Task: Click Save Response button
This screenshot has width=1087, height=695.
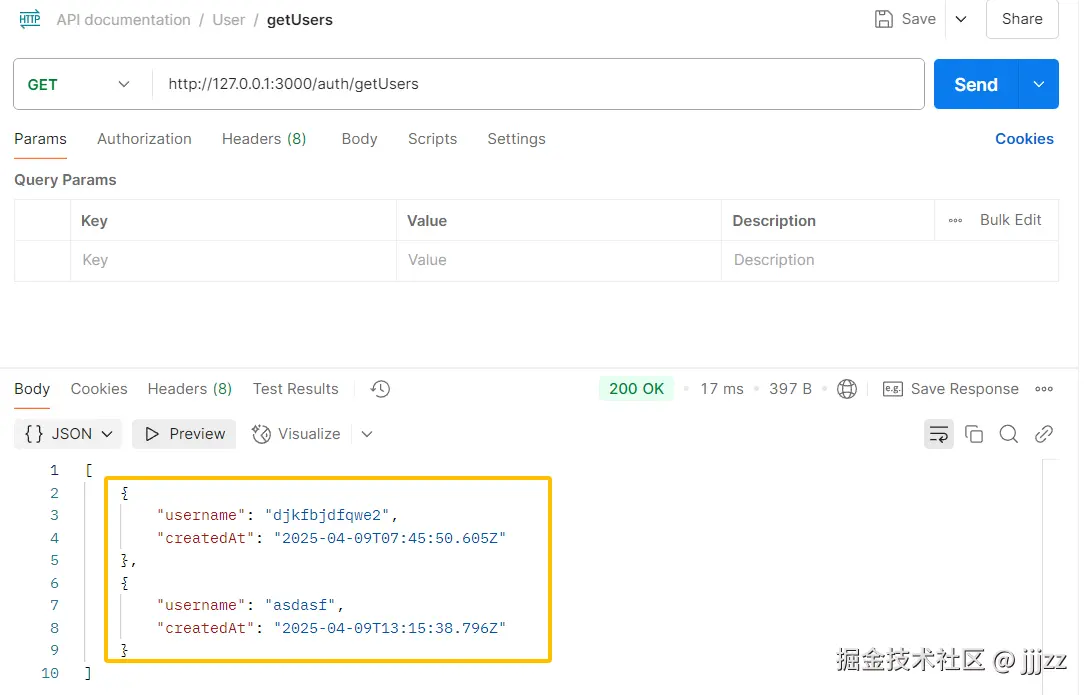Action: 950,389
